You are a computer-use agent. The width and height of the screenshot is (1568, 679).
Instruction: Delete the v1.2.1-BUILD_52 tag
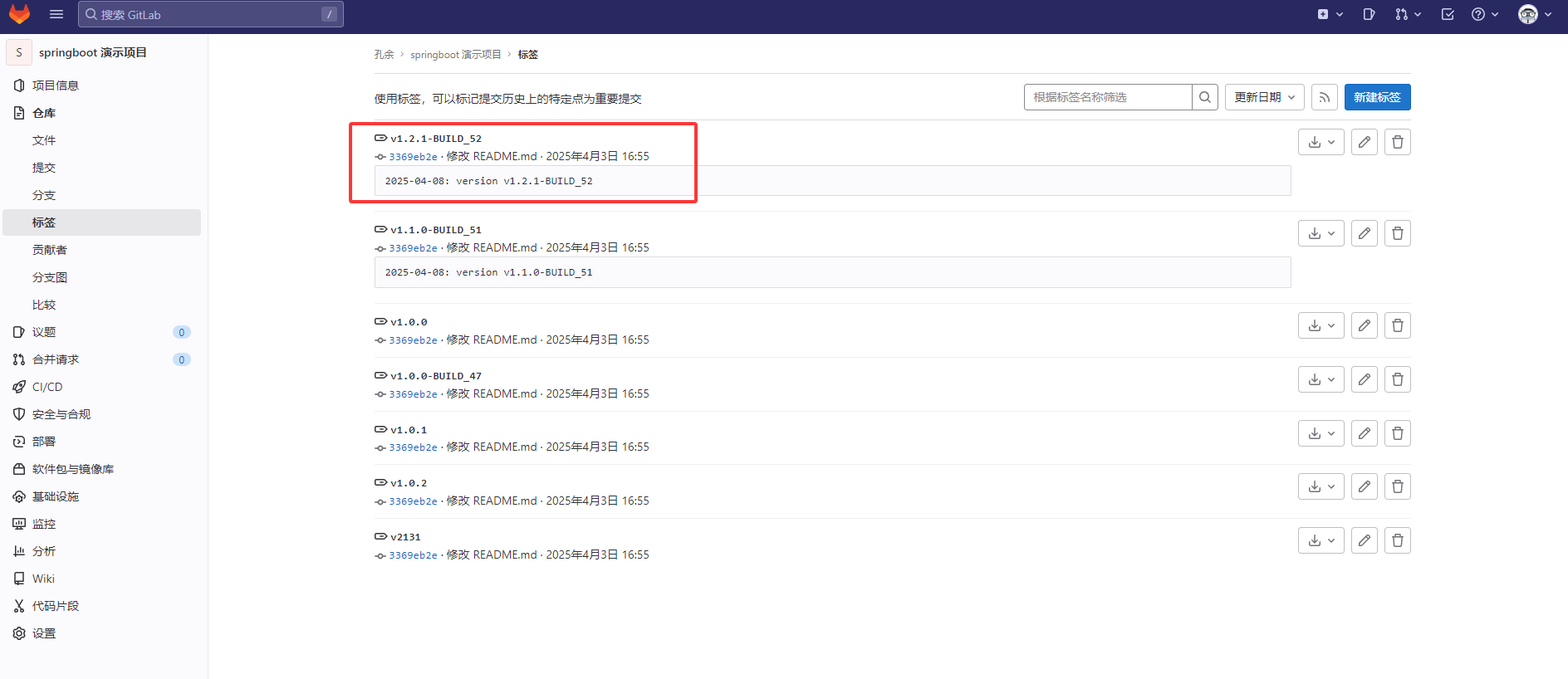1397,142
